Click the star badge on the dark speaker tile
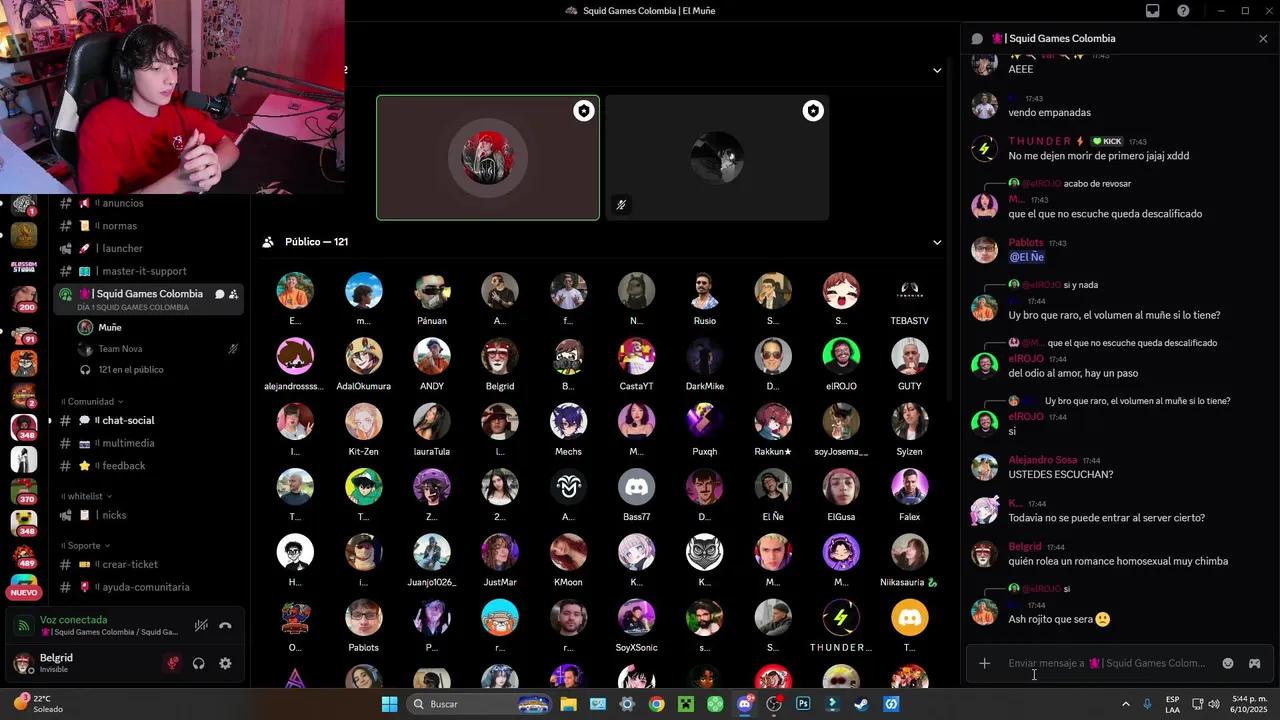This screenshot has height=720, width=1280. (813, 111)
